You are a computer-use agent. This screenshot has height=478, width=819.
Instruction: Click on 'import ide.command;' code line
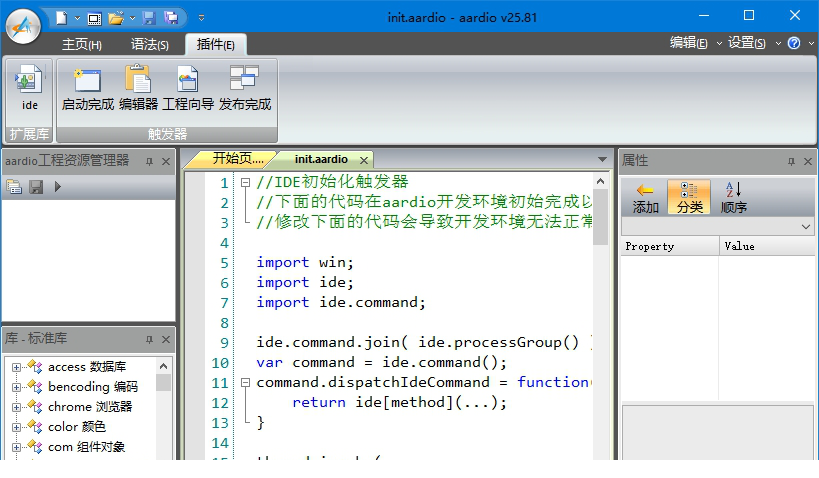point(341,302)
